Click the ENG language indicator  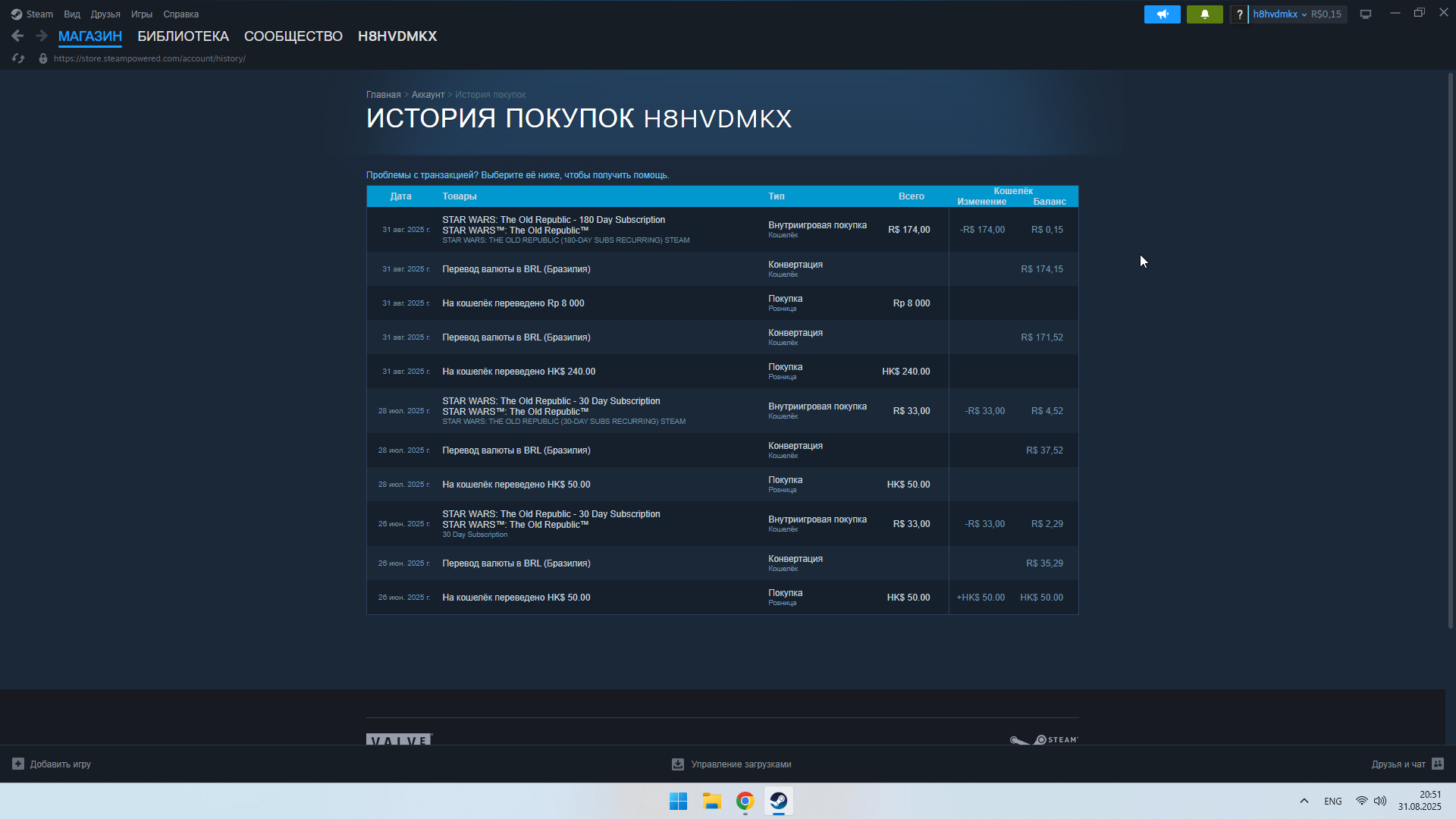coord(1333,802)
